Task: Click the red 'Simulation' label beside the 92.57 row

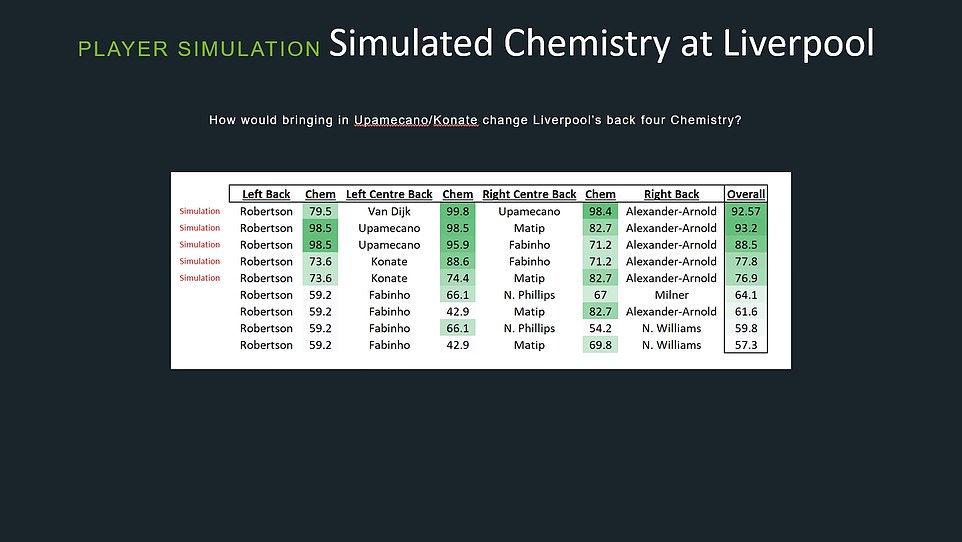Action: pyautogui.click(x=199, y=211)
